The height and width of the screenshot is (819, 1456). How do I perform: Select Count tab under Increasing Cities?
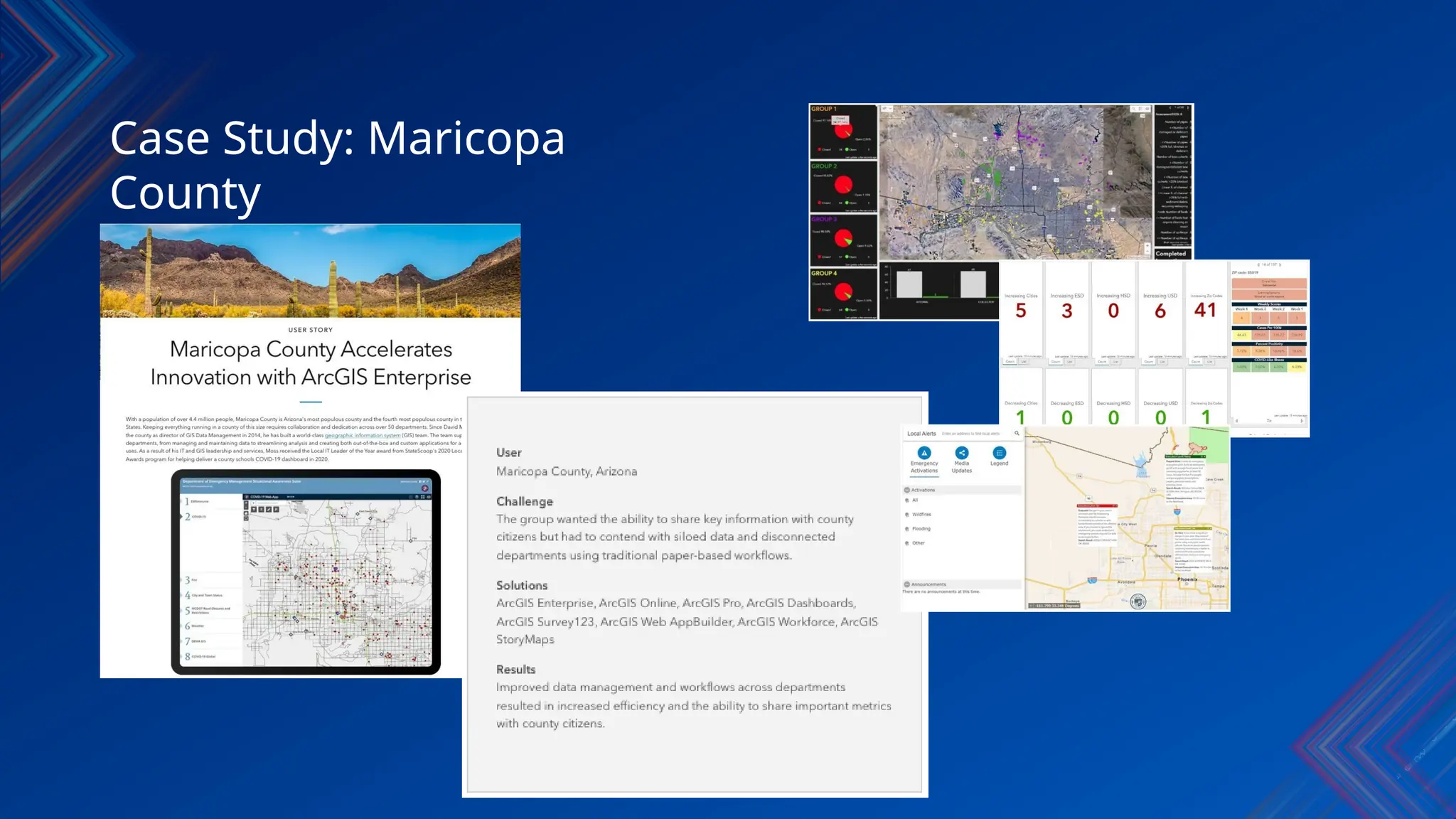1010,362
